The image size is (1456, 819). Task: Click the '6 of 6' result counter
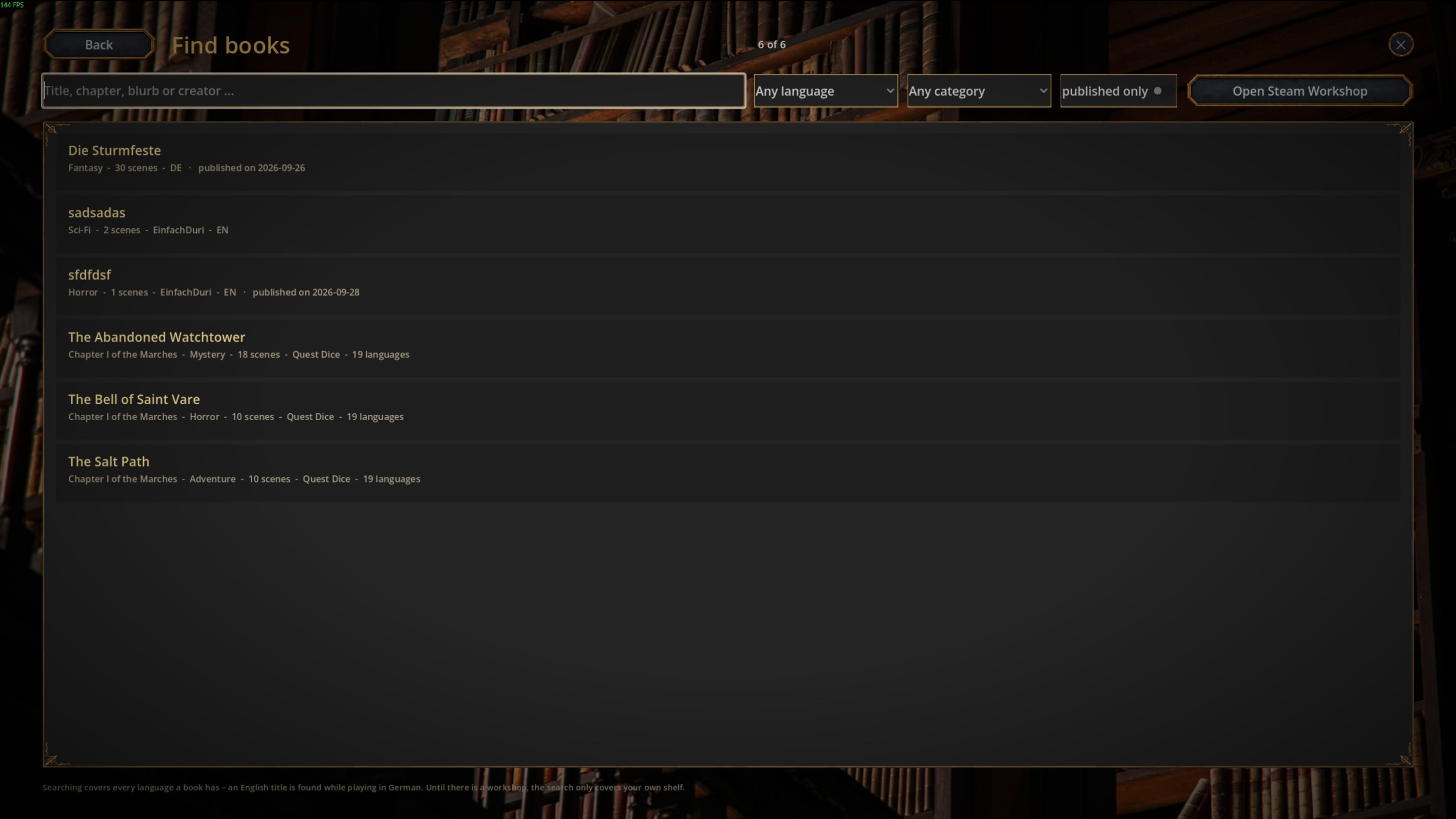pyautogui.click(x=772, y=44)
